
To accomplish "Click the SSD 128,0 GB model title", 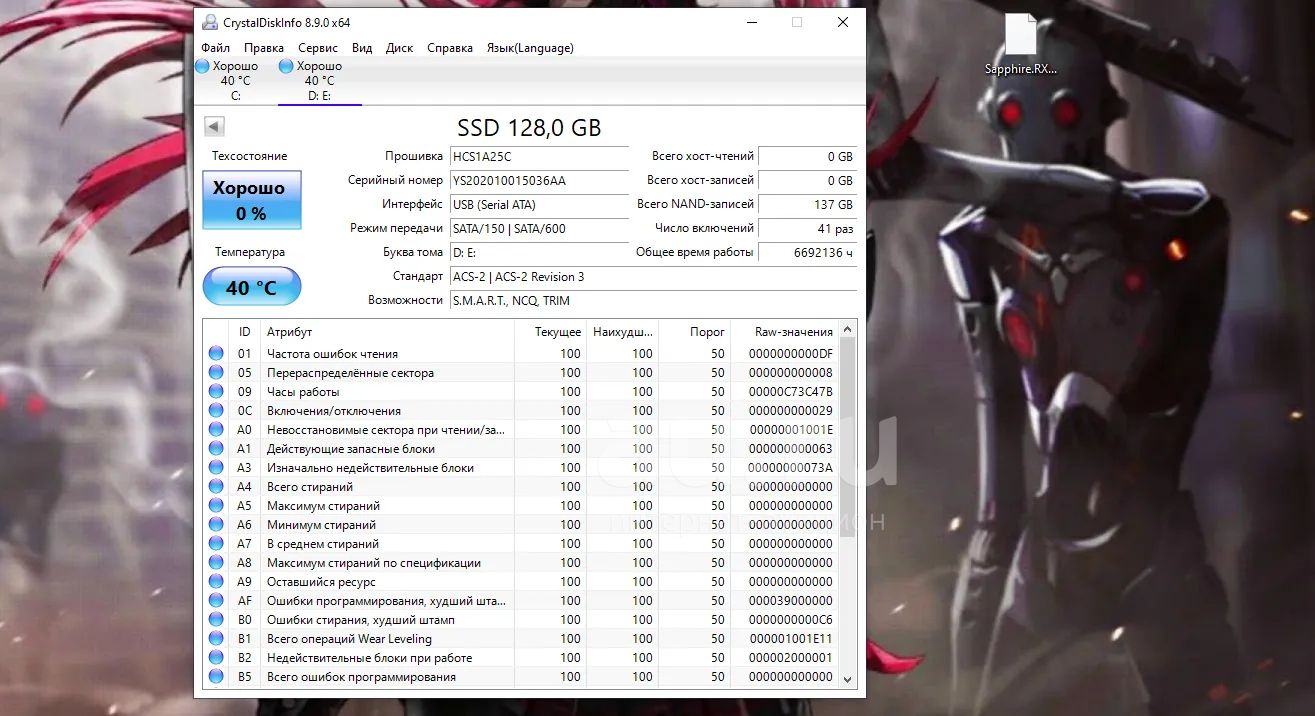I will point(529,127).
